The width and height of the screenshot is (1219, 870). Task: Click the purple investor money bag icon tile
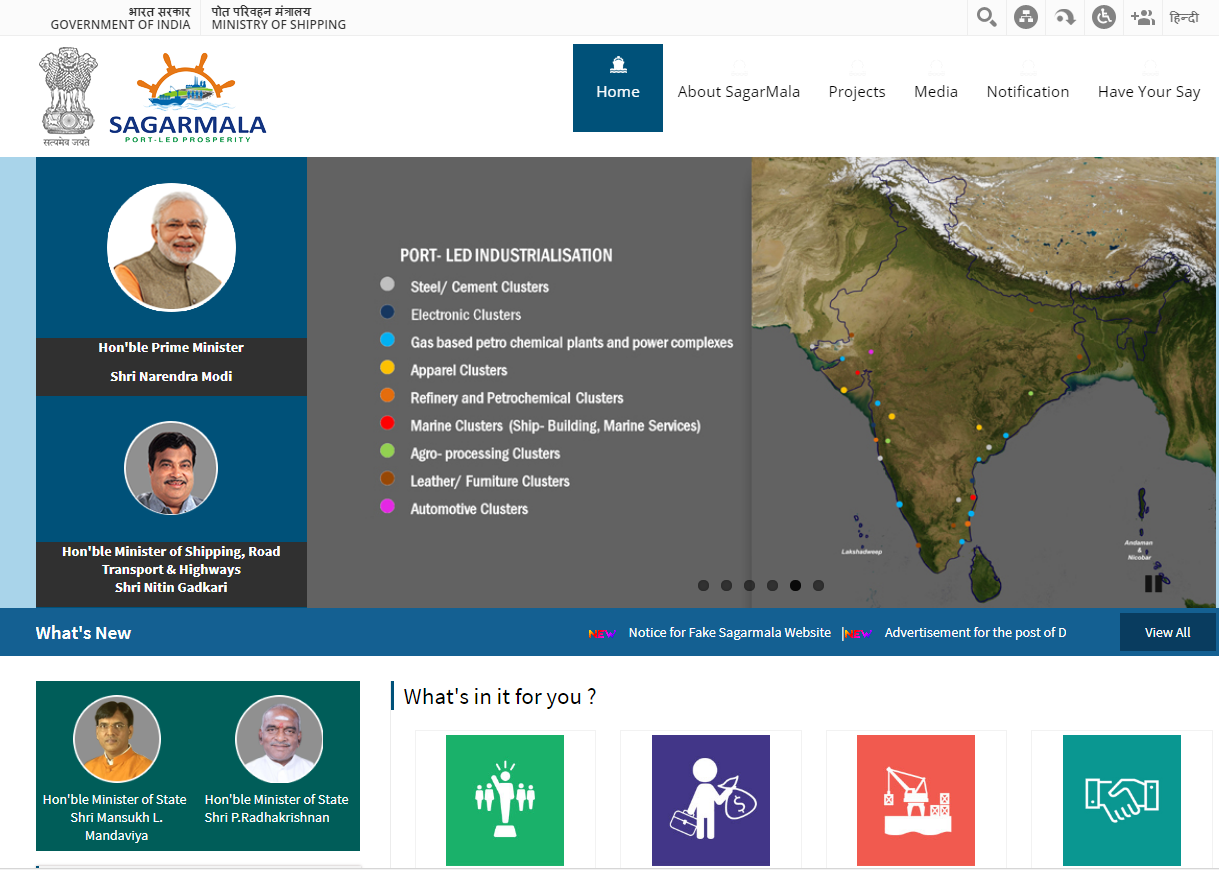(711, 800)
